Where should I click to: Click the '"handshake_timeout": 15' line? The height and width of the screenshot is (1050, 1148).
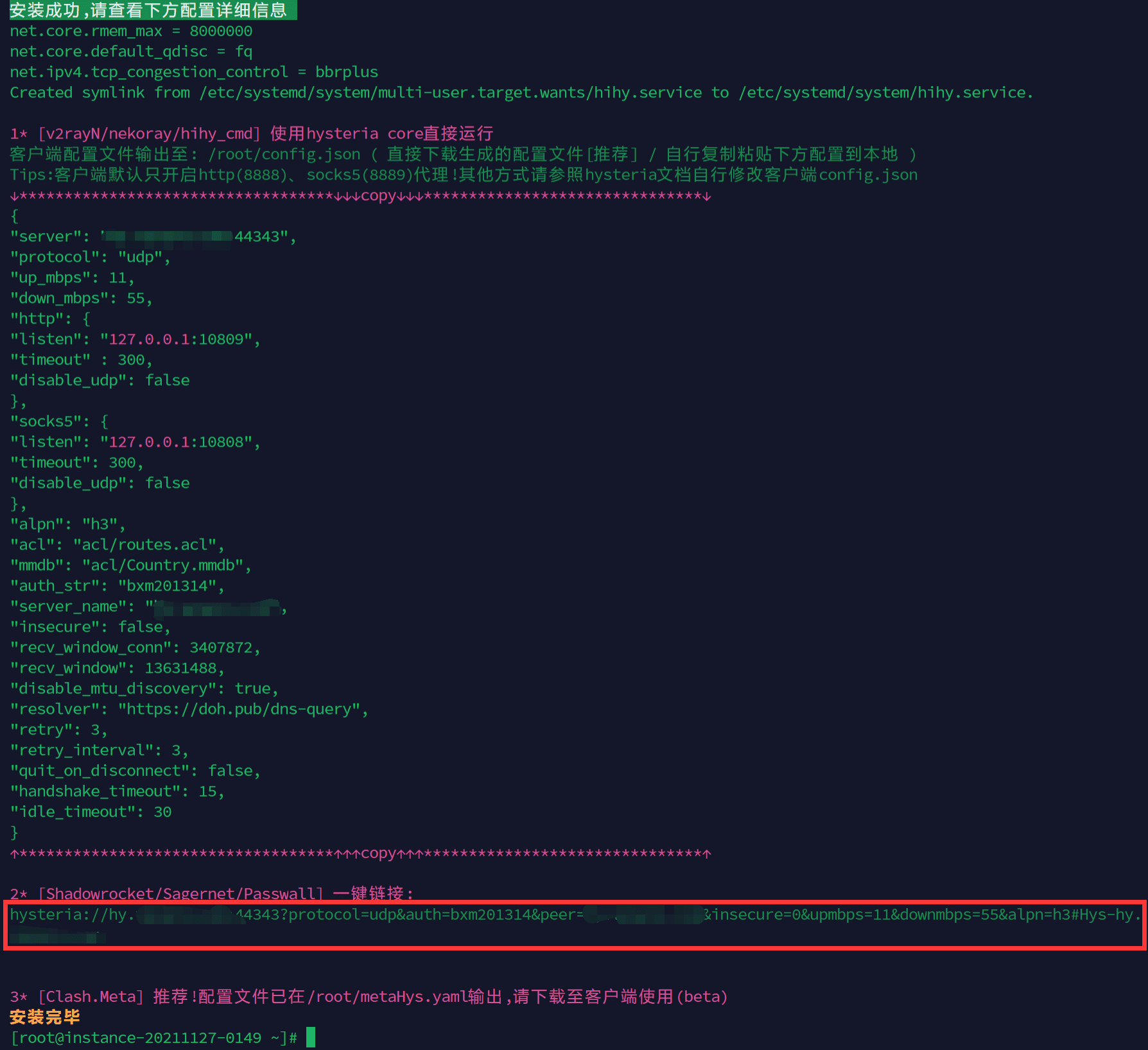click(x=117, y=791)
